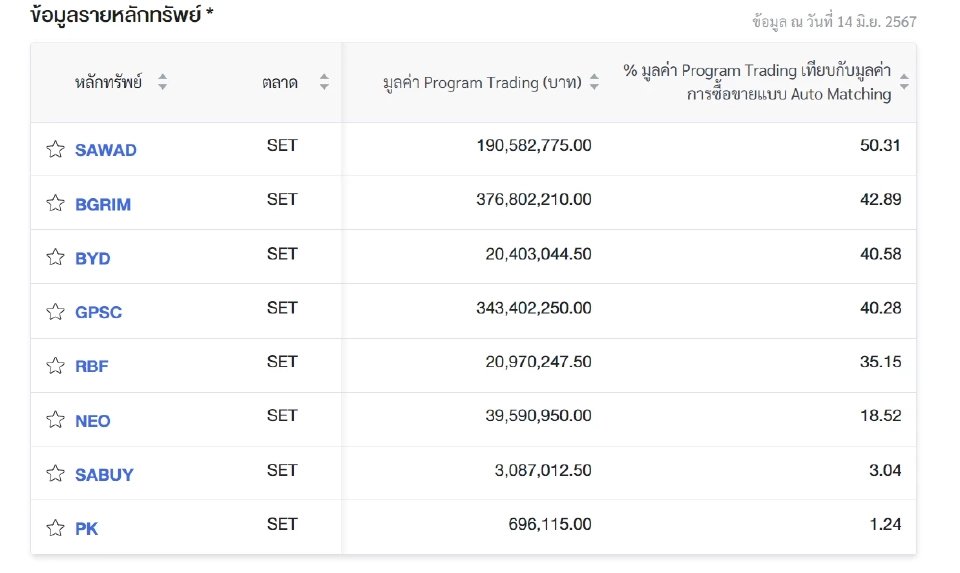Open the BGRIM stock link
The image size is (960, 573).
103,204
